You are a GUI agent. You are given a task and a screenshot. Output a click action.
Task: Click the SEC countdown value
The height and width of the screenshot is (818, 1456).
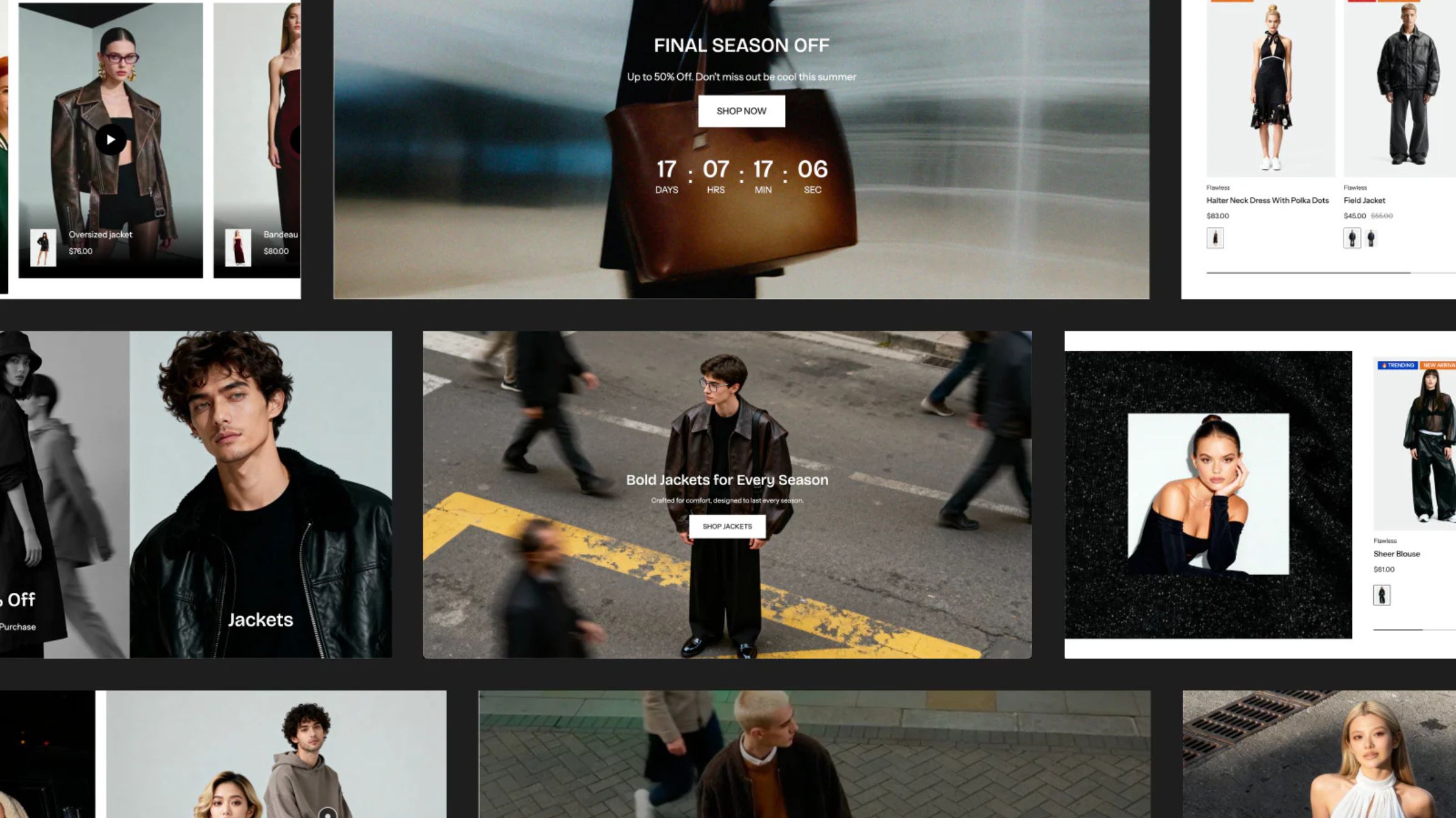click(812, 169)
